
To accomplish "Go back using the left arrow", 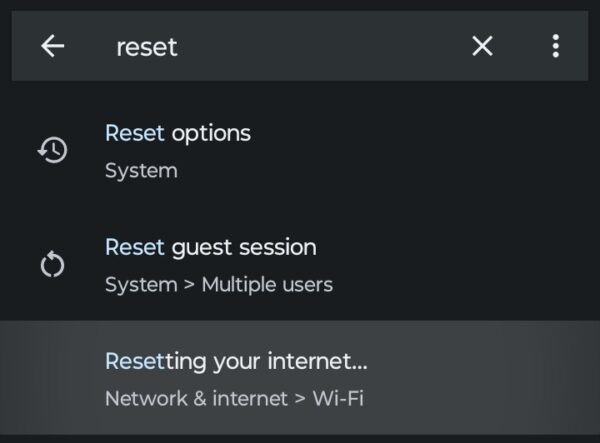I will tap(52, 46).
